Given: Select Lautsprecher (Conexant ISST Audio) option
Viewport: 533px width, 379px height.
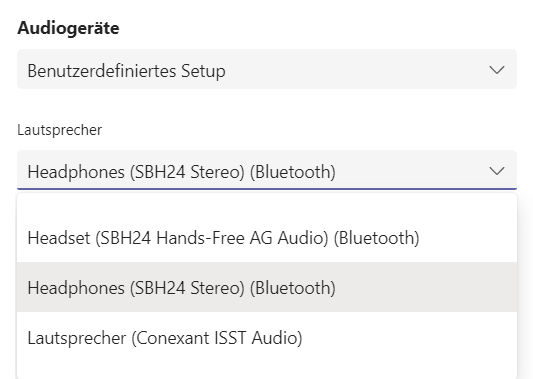Looking at the screenshot, I should [267, 337].
